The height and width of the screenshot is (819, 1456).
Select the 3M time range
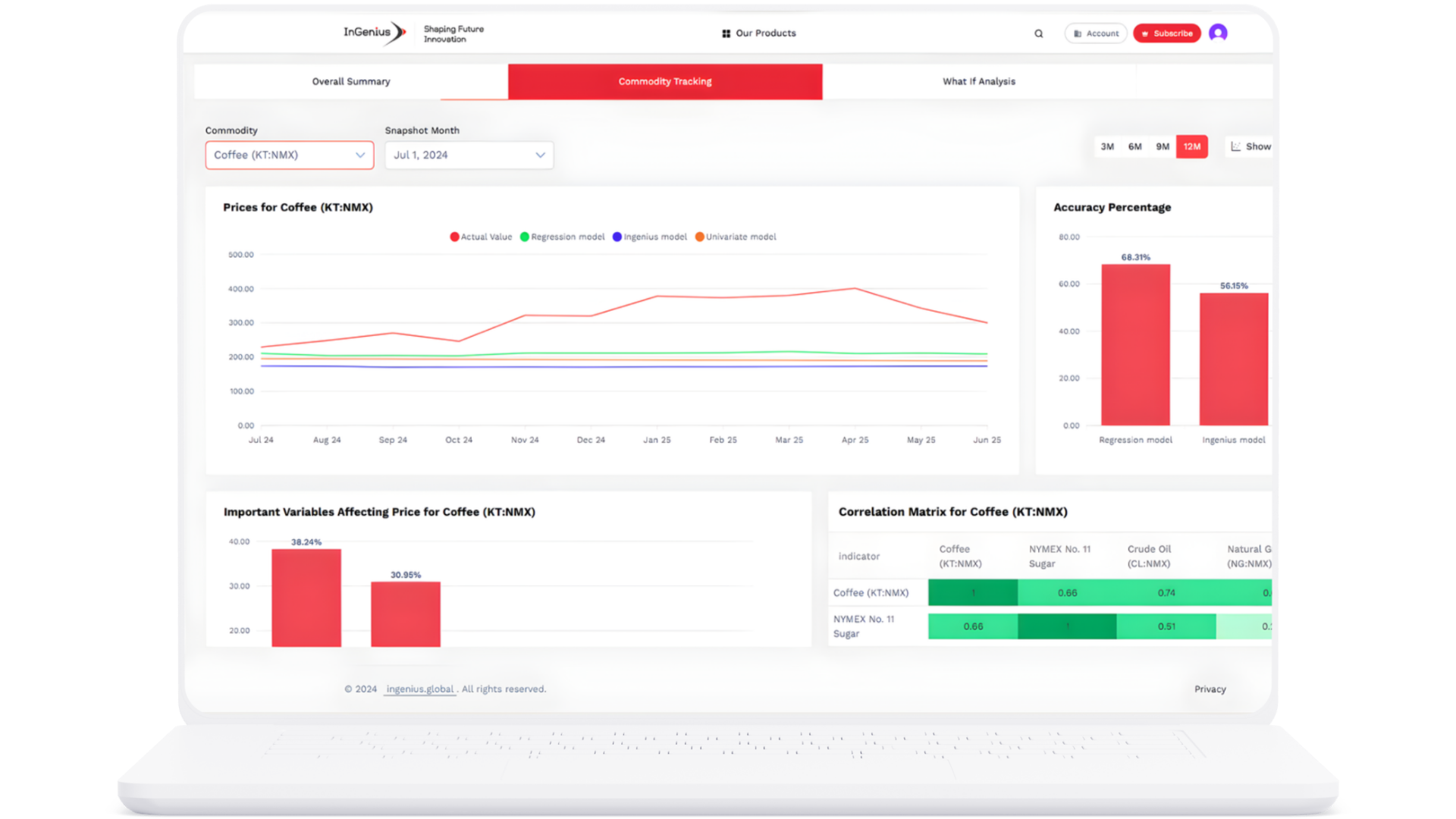(1107, 146)
